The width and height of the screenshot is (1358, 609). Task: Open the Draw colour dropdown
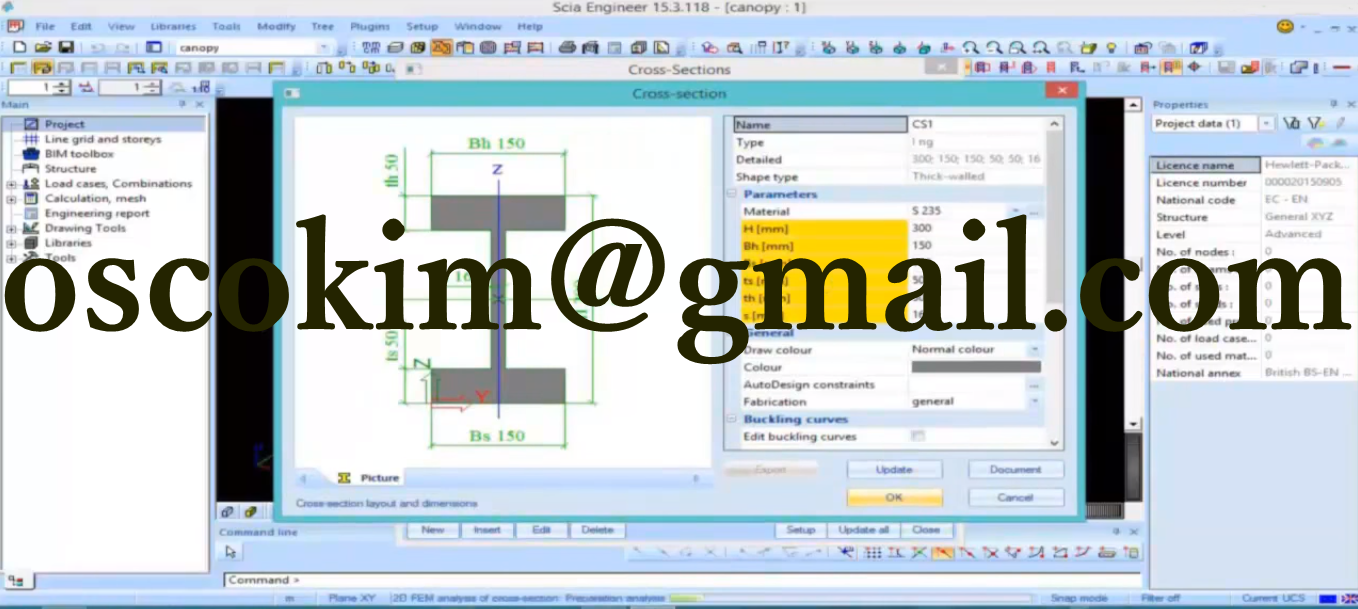coord(1034,350)
